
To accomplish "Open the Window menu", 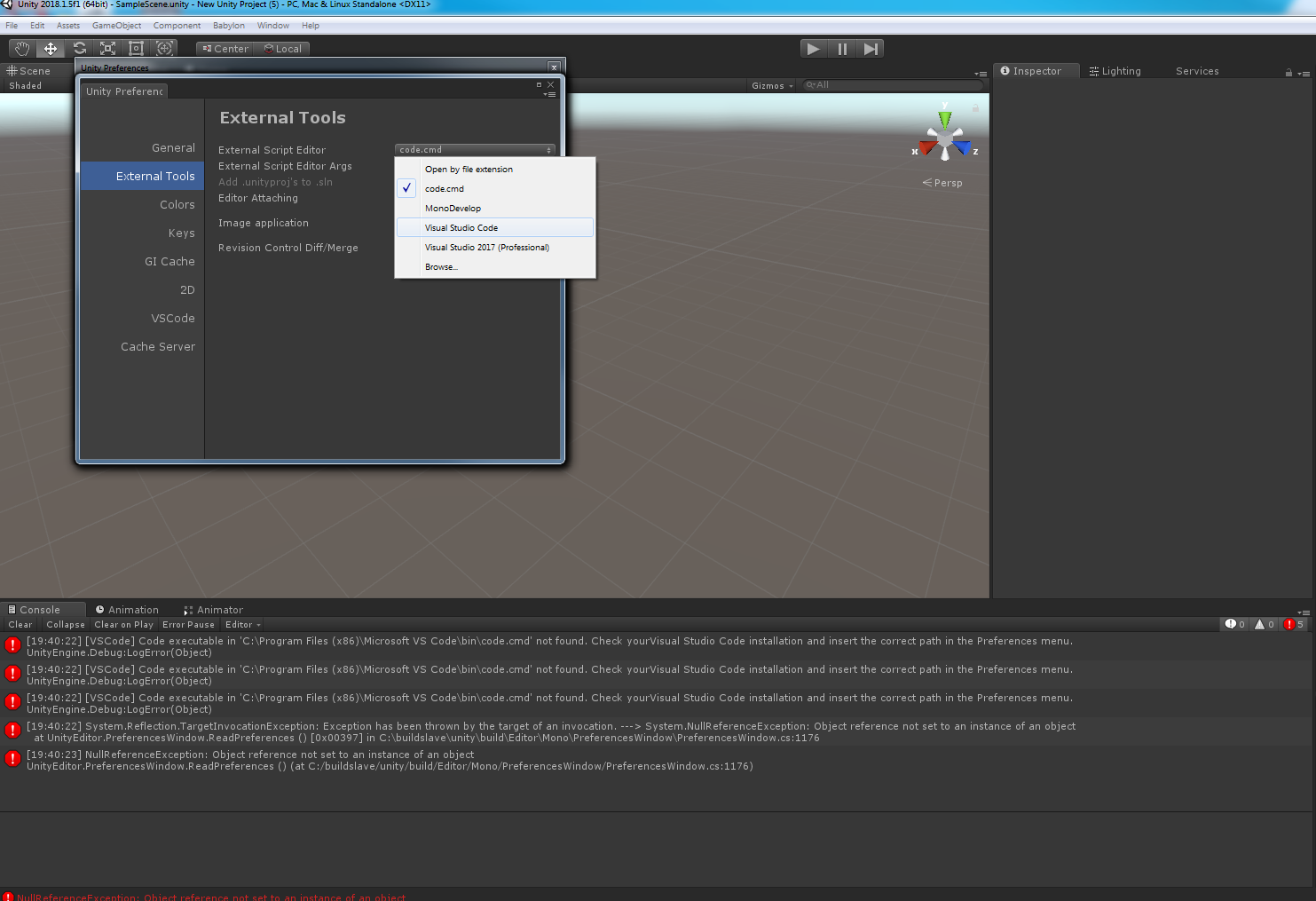I will point(273,26).
